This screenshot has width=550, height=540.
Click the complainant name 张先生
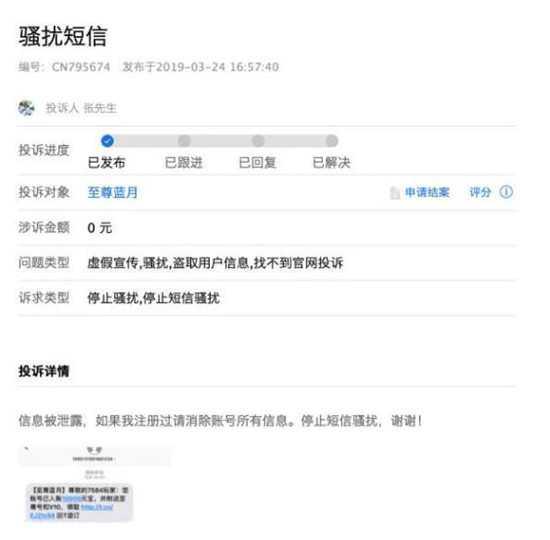tap(100, 108)
